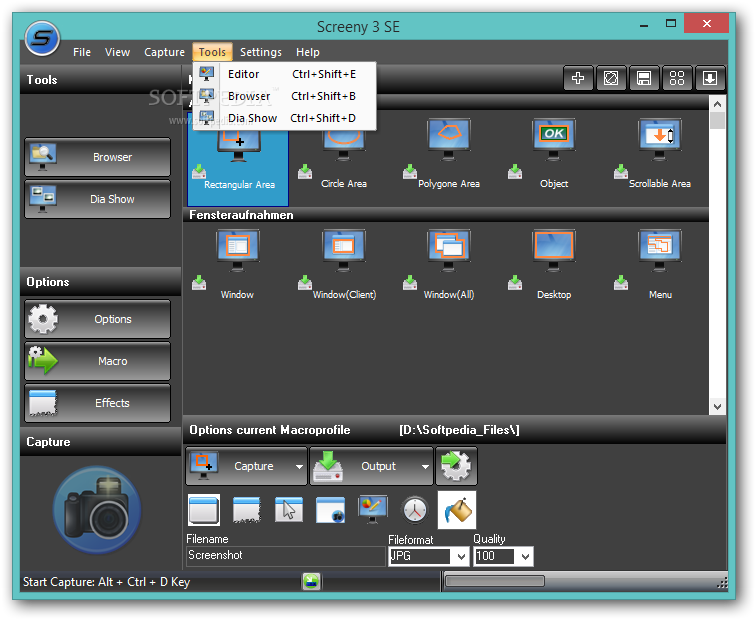Click the crossed-square delete toolbar icon
Screen dimensions: 756x620
pyautogui.click(x=611, y=78)
